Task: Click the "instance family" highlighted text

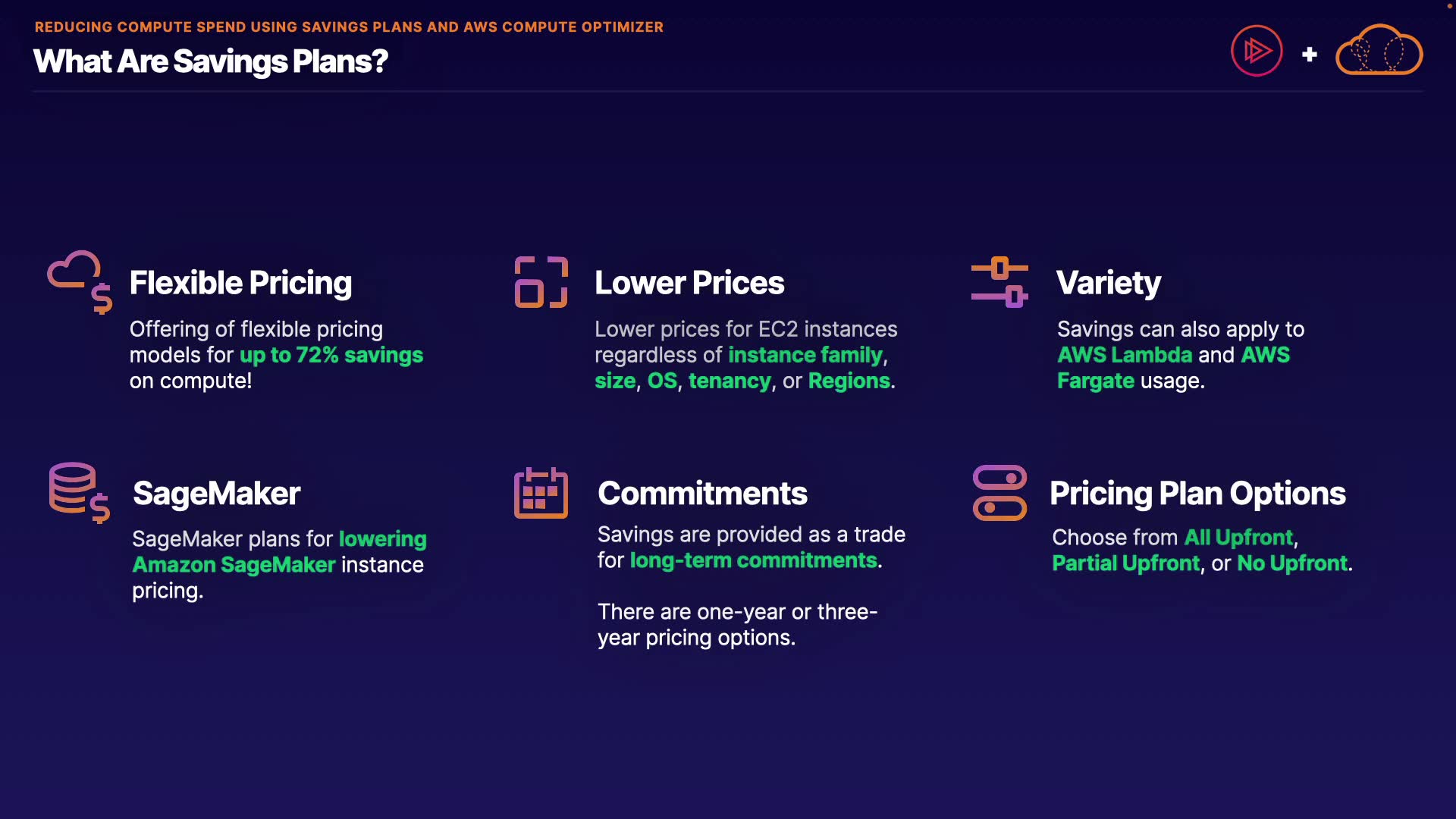Action: pos(805,355)
